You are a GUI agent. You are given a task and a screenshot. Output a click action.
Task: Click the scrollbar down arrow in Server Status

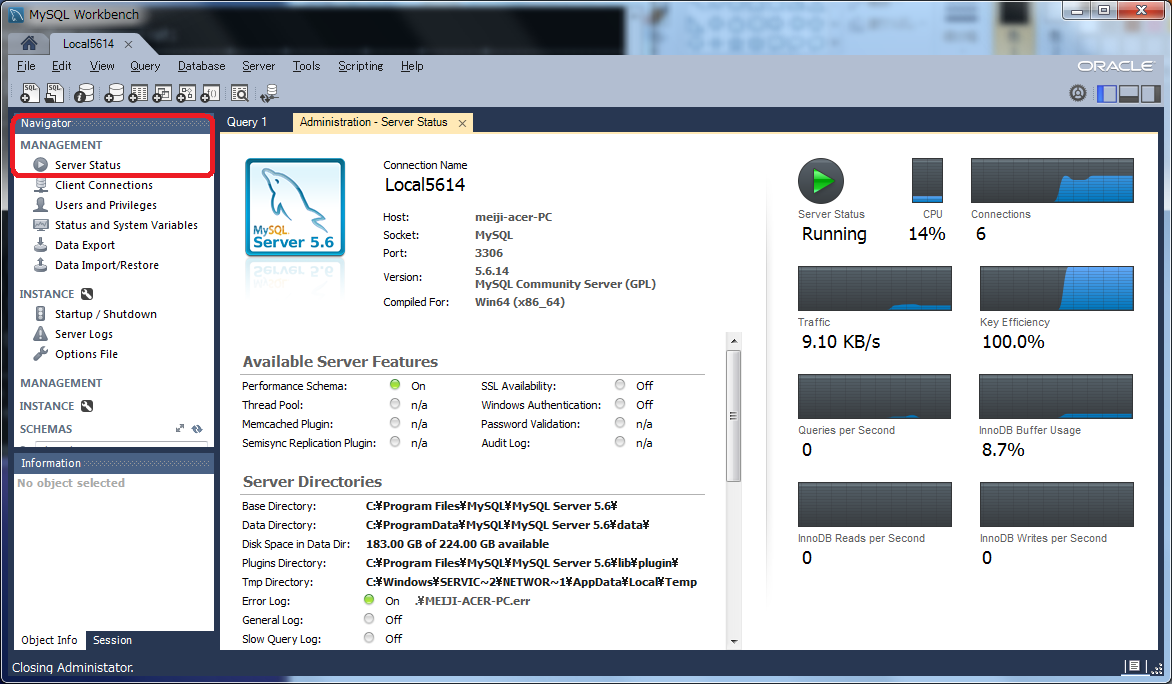coord(734,641)
